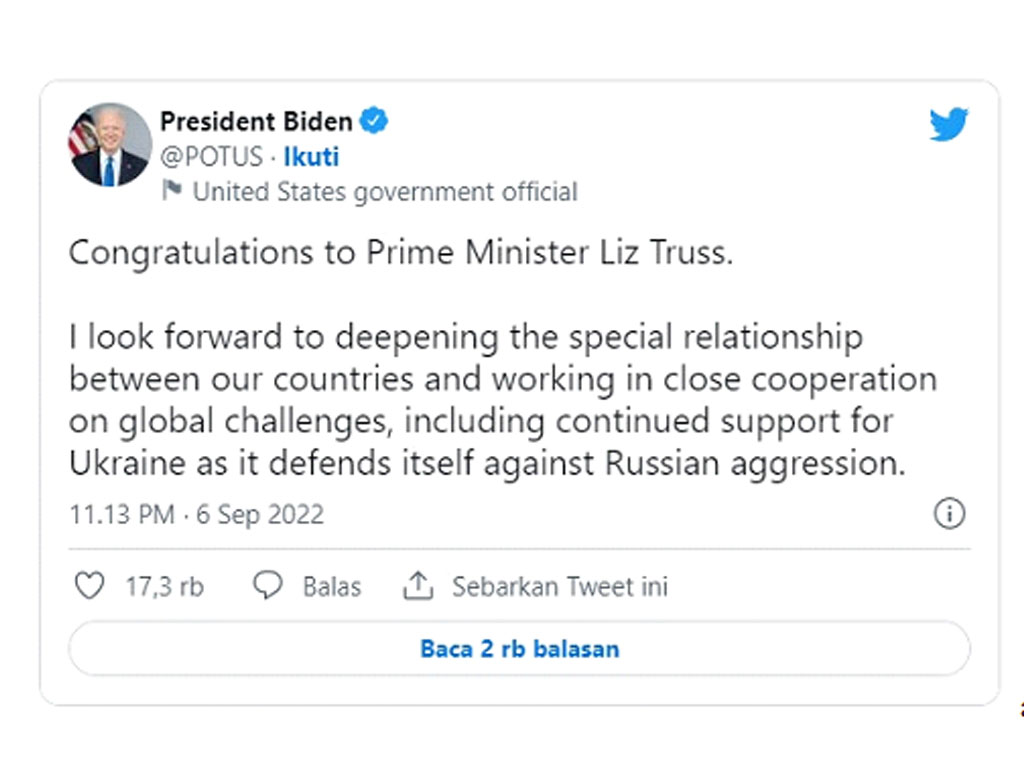The width and height of the screenshot is (1024, 768).
Task: Visit the @POTUS handle link
Action: click(x=212, y=157)
